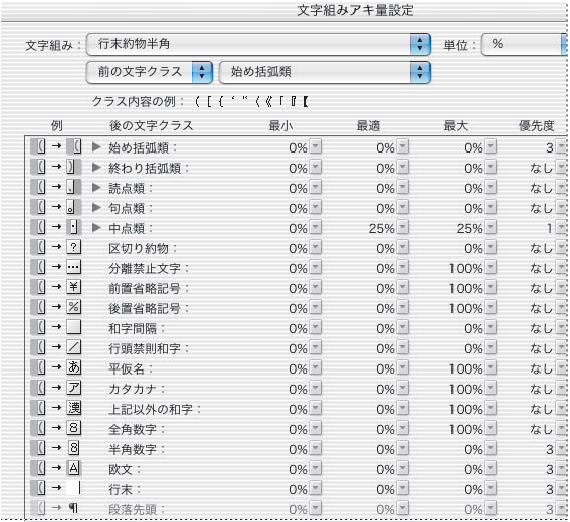This screenshot has height=522, width=570.
Task: Click the 最小 0% value in 読点類 row
Action: 298,188
